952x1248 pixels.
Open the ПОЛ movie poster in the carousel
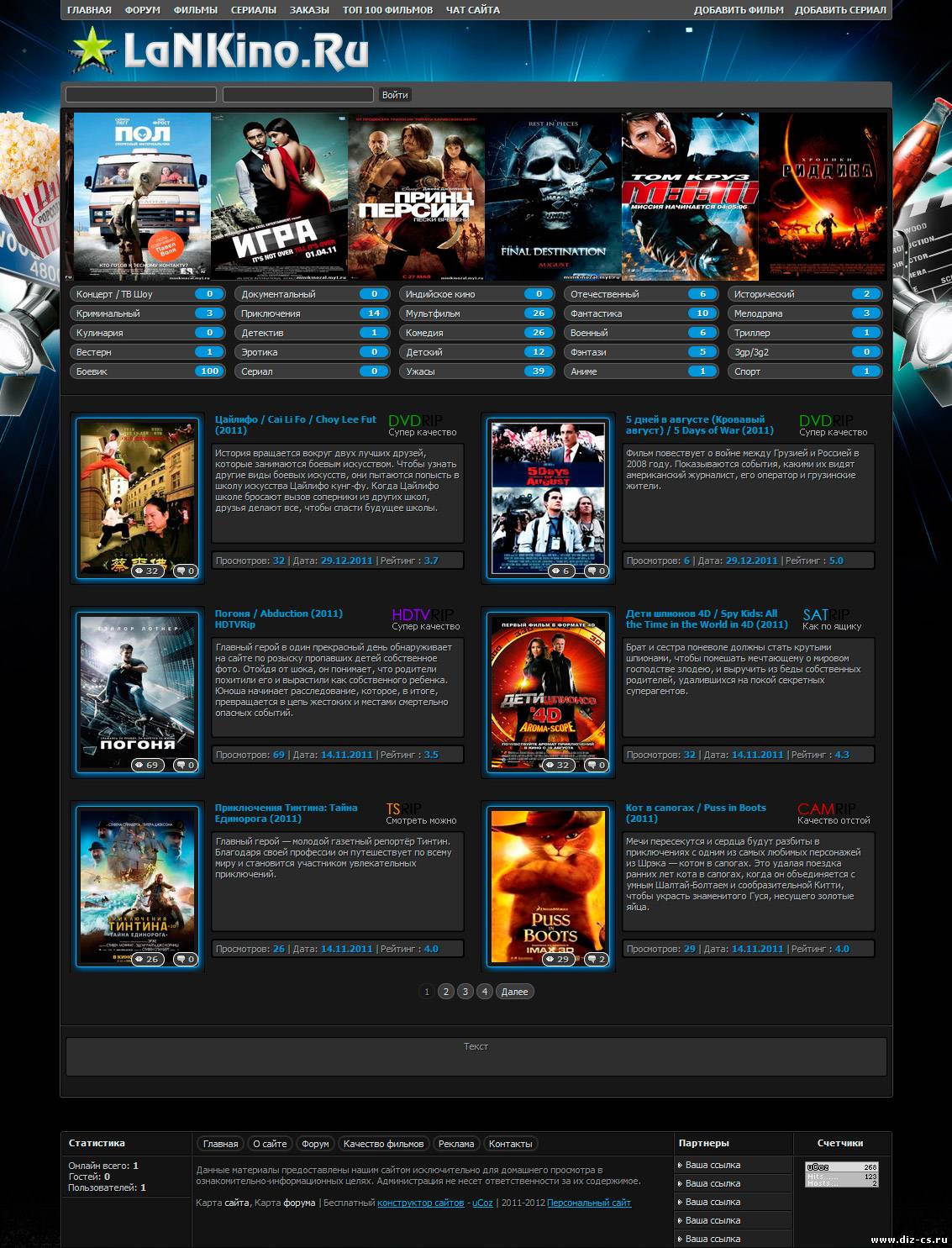[142, 196]
